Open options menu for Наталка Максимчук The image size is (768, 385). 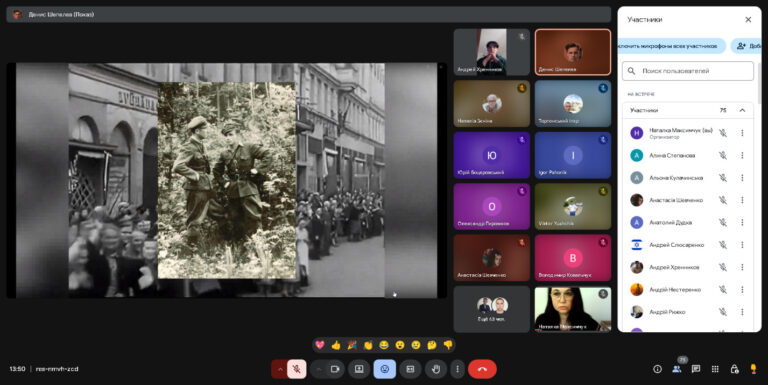(742, 133)
